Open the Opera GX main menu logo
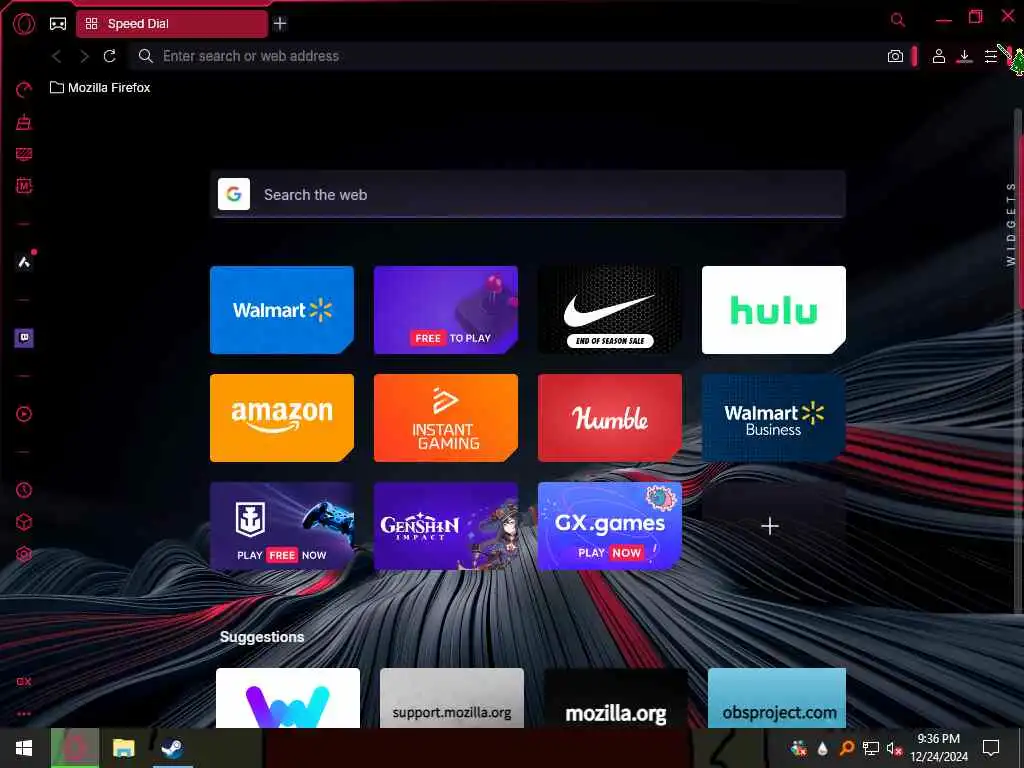Viewport: 1024px width, 768px height. tap(24, 24)
